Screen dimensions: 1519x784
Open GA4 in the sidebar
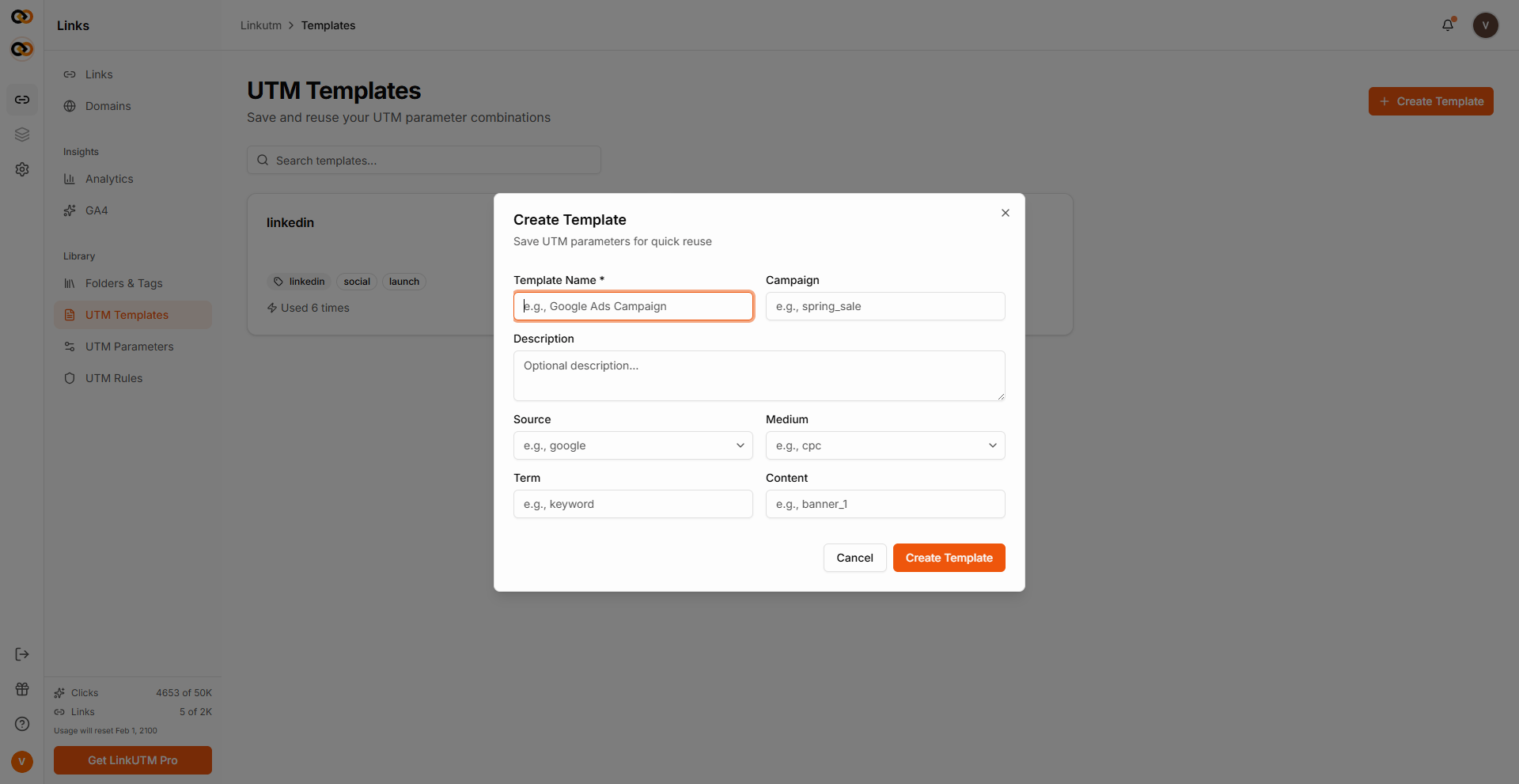133,210
